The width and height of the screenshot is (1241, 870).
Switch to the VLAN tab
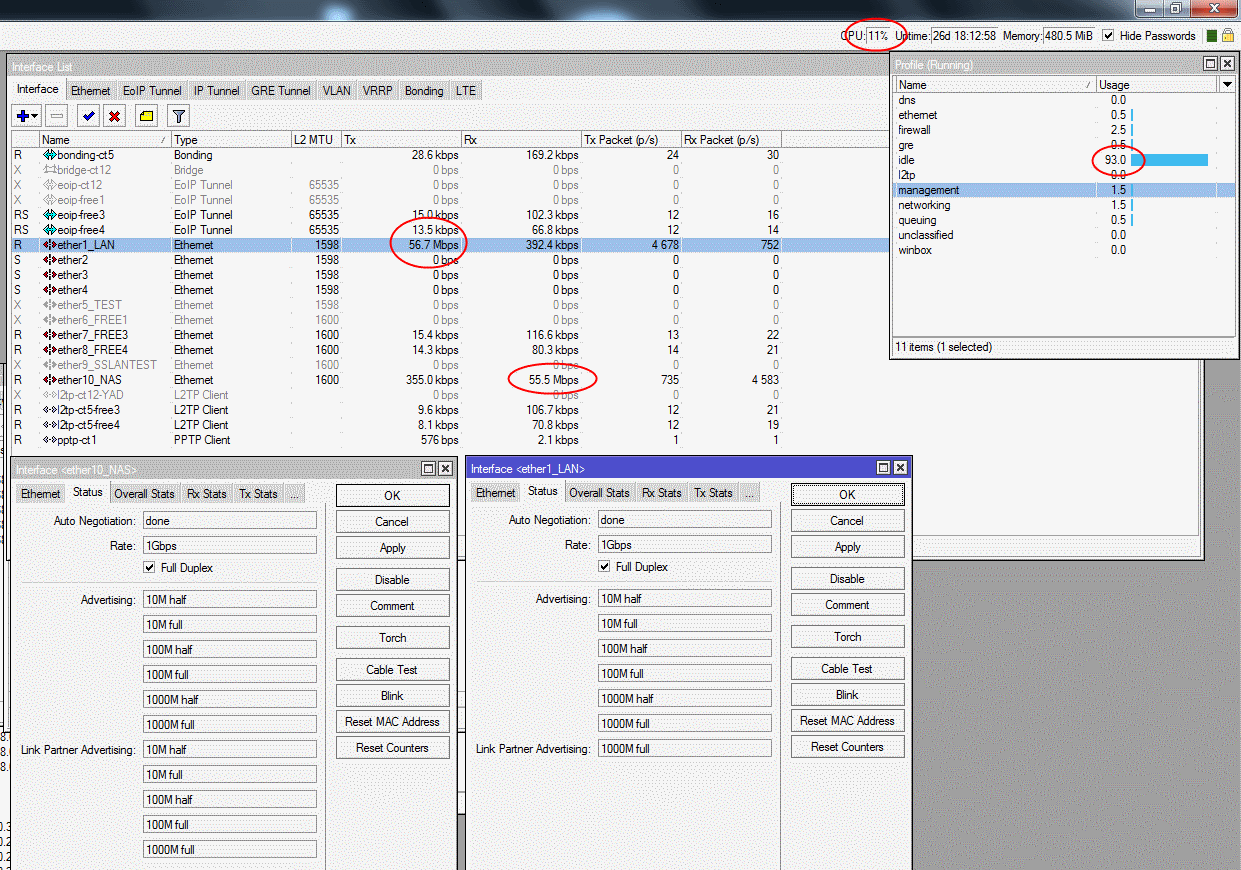tap(337, 90)
